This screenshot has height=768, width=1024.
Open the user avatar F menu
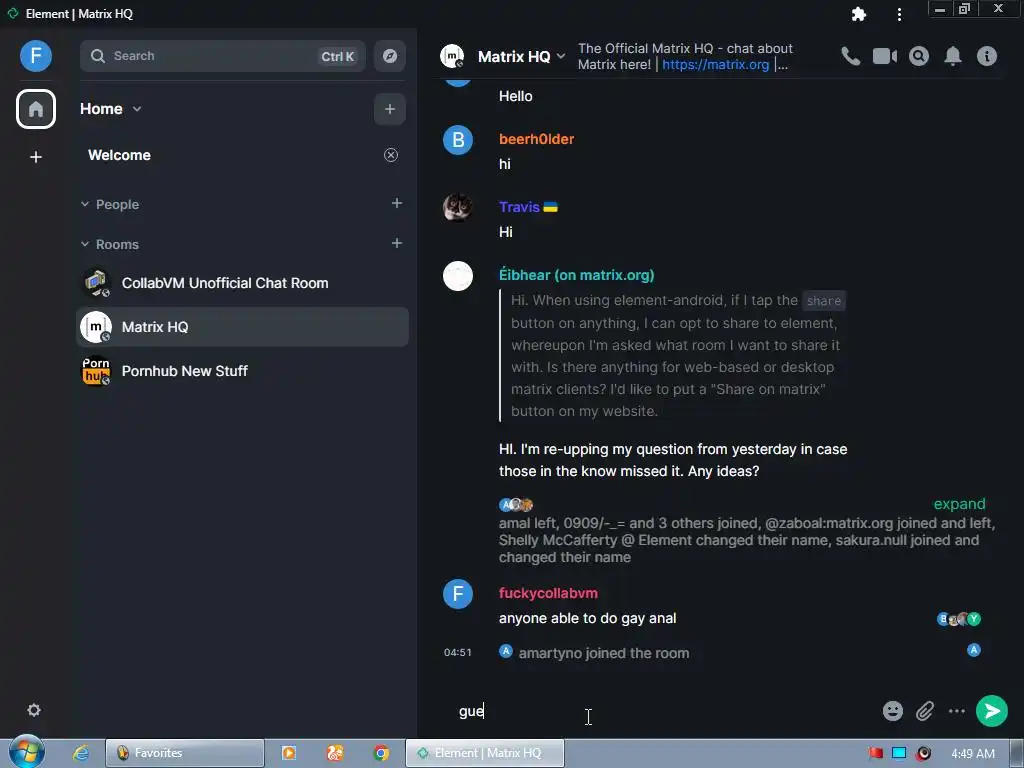click(36, 56)
